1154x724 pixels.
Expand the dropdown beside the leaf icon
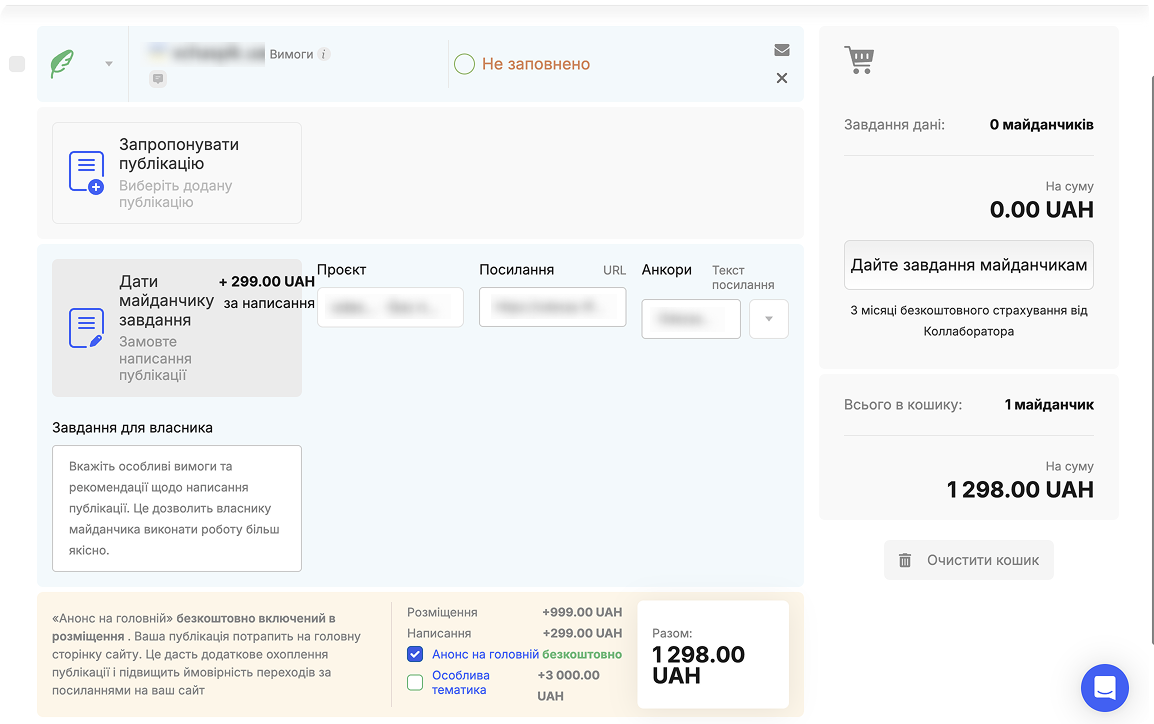(x=110, y=63)
